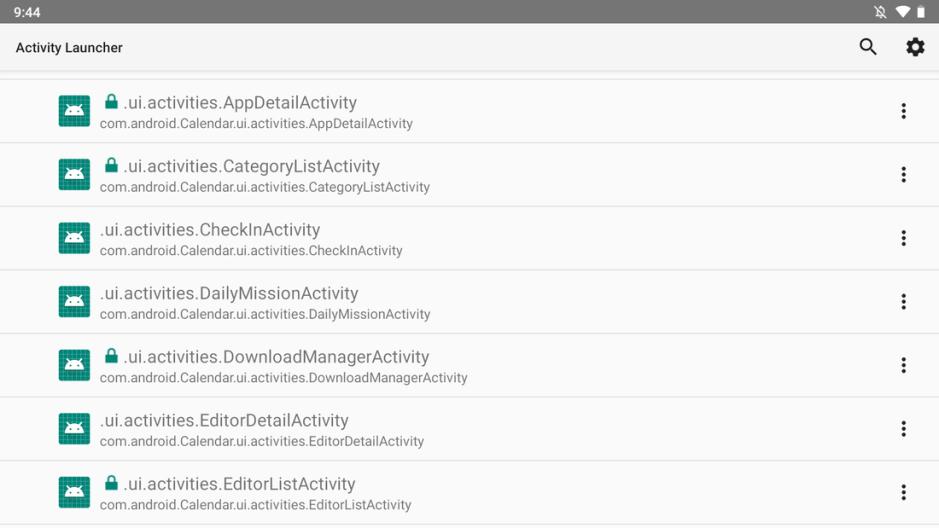The image size is (939, 528).
Task: Show more options for EditorDetailActivity
Action: point(903,428)
